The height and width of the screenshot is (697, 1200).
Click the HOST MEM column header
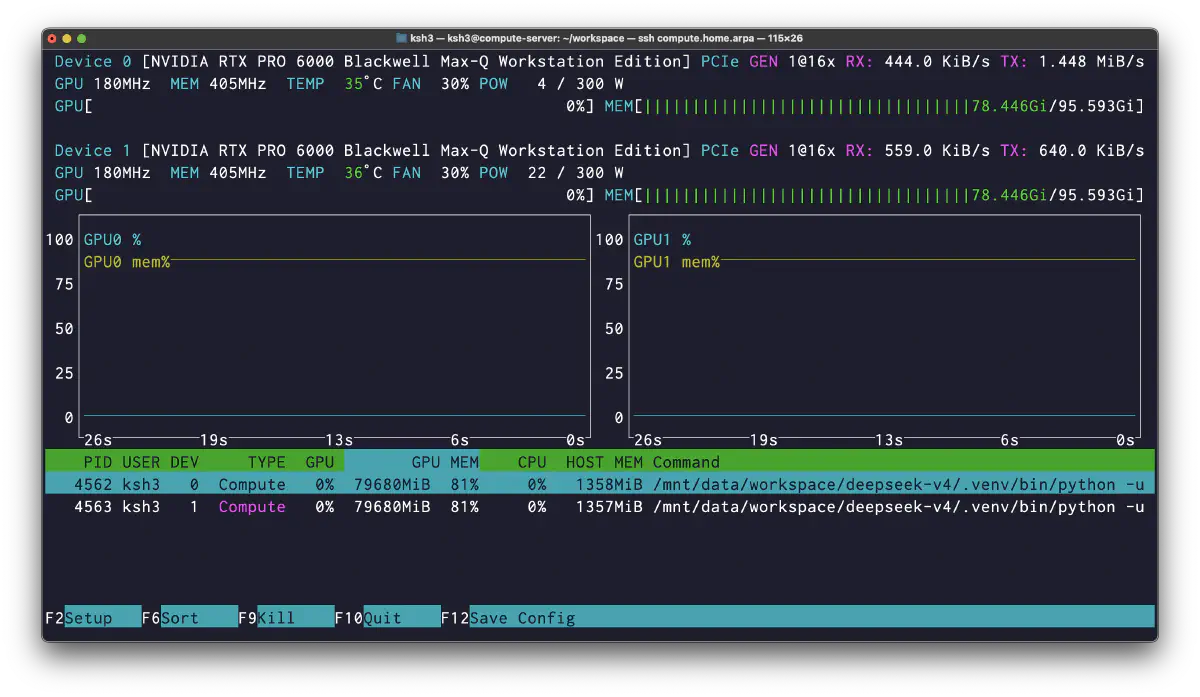pyautogui.click(x=604, y=462)
